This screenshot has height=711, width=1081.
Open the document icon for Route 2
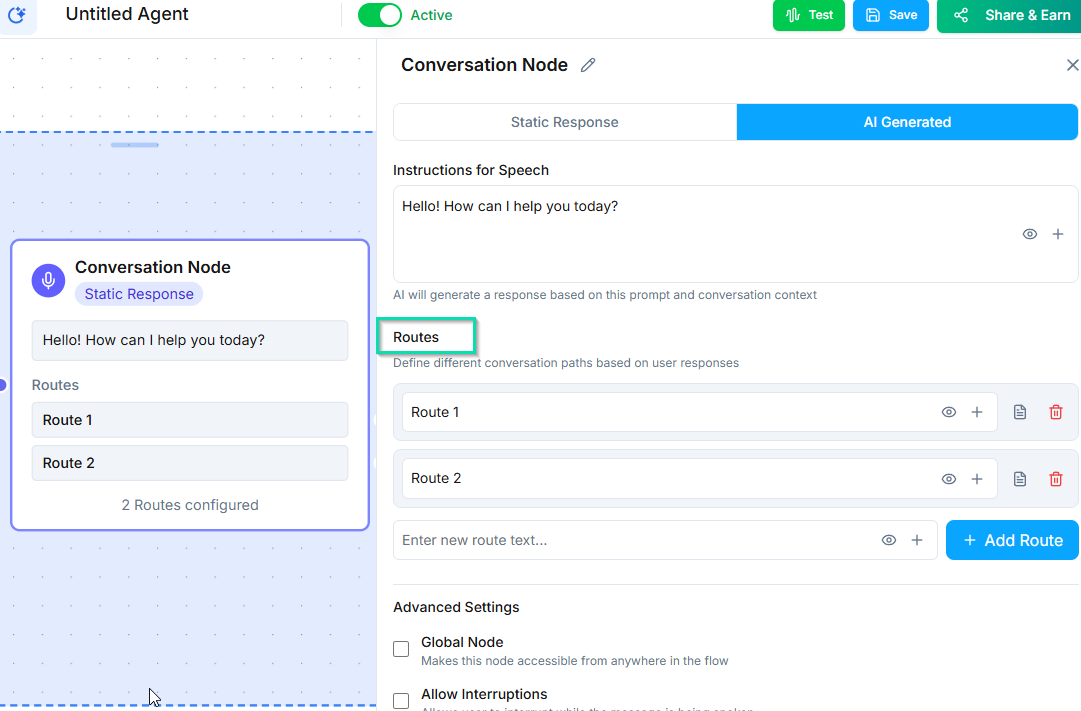pos(1019,479)
